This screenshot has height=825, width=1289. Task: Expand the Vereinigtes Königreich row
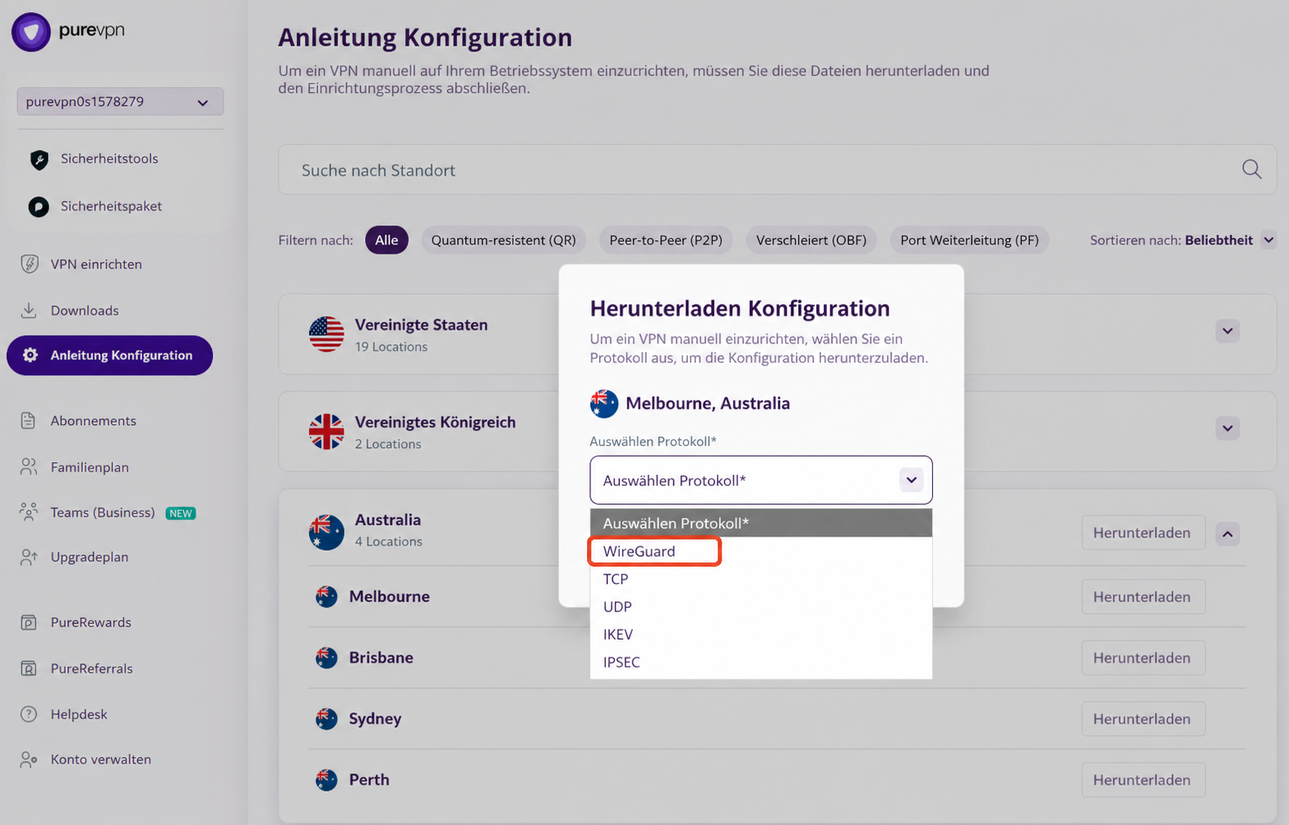click(1228, 428)
